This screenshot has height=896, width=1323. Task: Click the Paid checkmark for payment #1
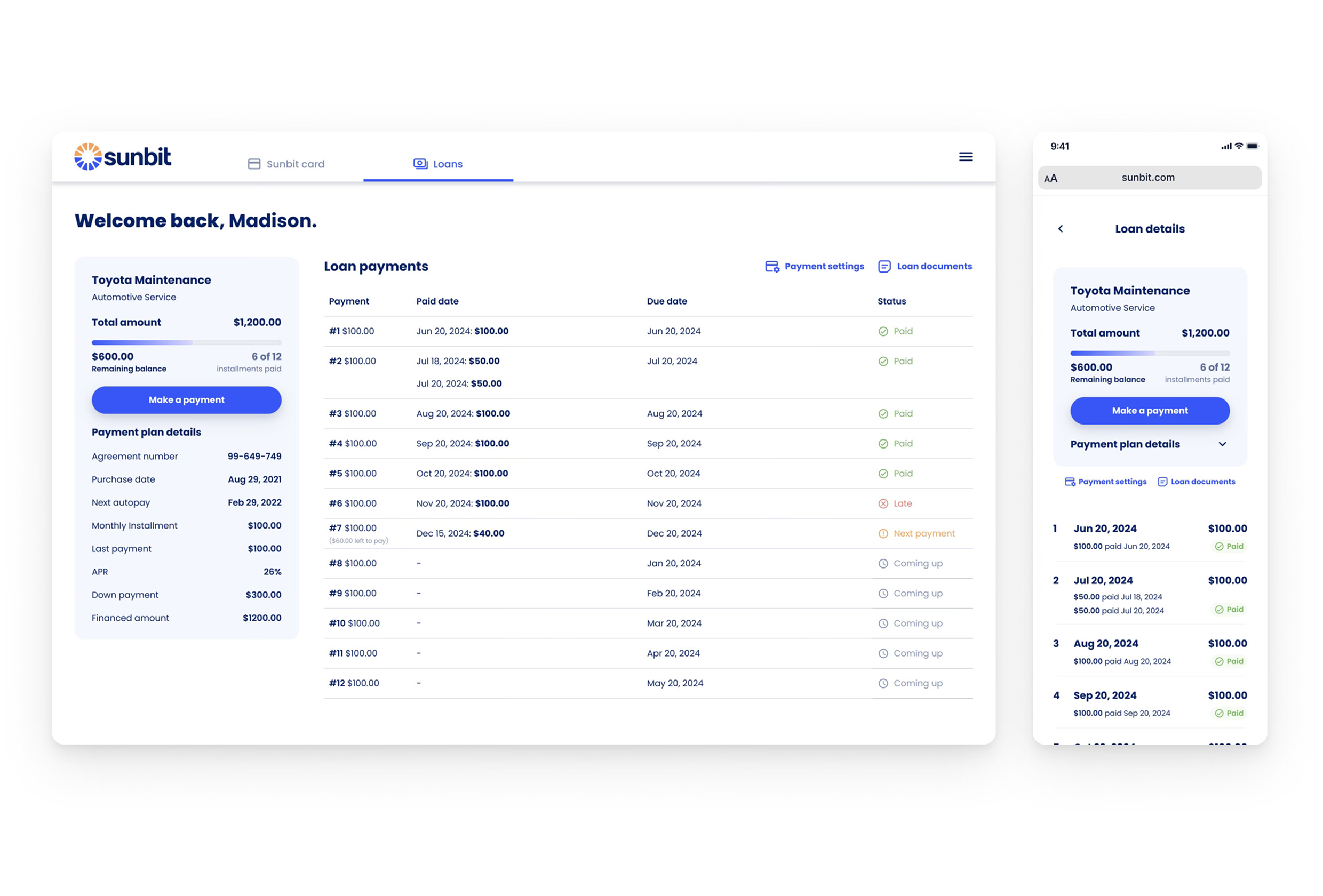point(883,331)
